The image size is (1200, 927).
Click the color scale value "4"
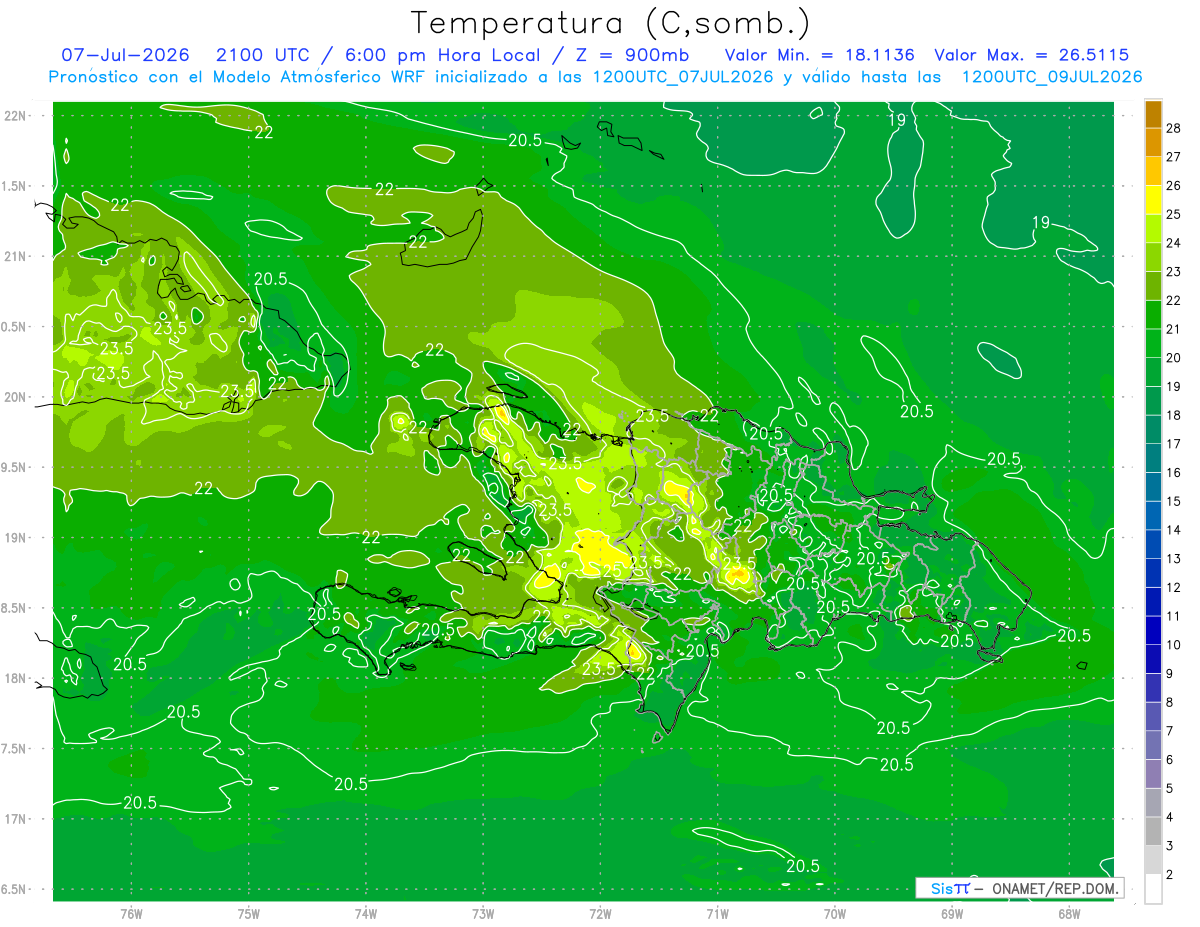tap(1170, 817)
